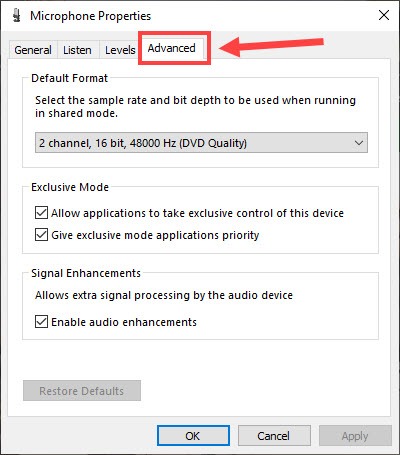The width and height of the screenshot is (400, 455).
Task: Uncheck Allow applications to take exclusive control
Action: tap(41, 213)
